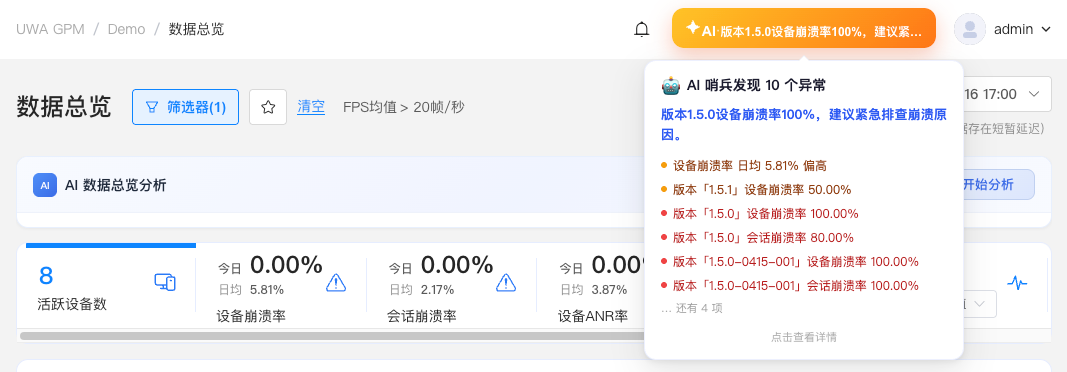Open the admin user avatar
This screenshot has width=1067, height=372.
(x=970, y=29)
